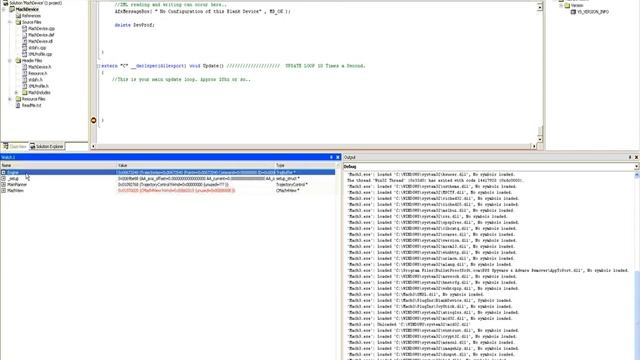The image size is (640, 360).
Task: Open Resource.h header file
Action: [x=38, y=73]
